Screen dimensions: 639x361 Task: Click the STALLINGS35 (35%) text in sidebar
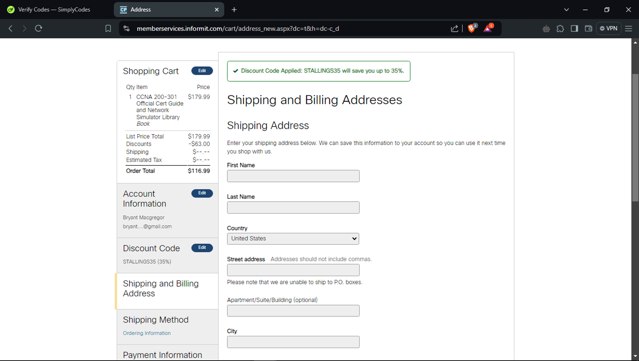tap(147, 262)
